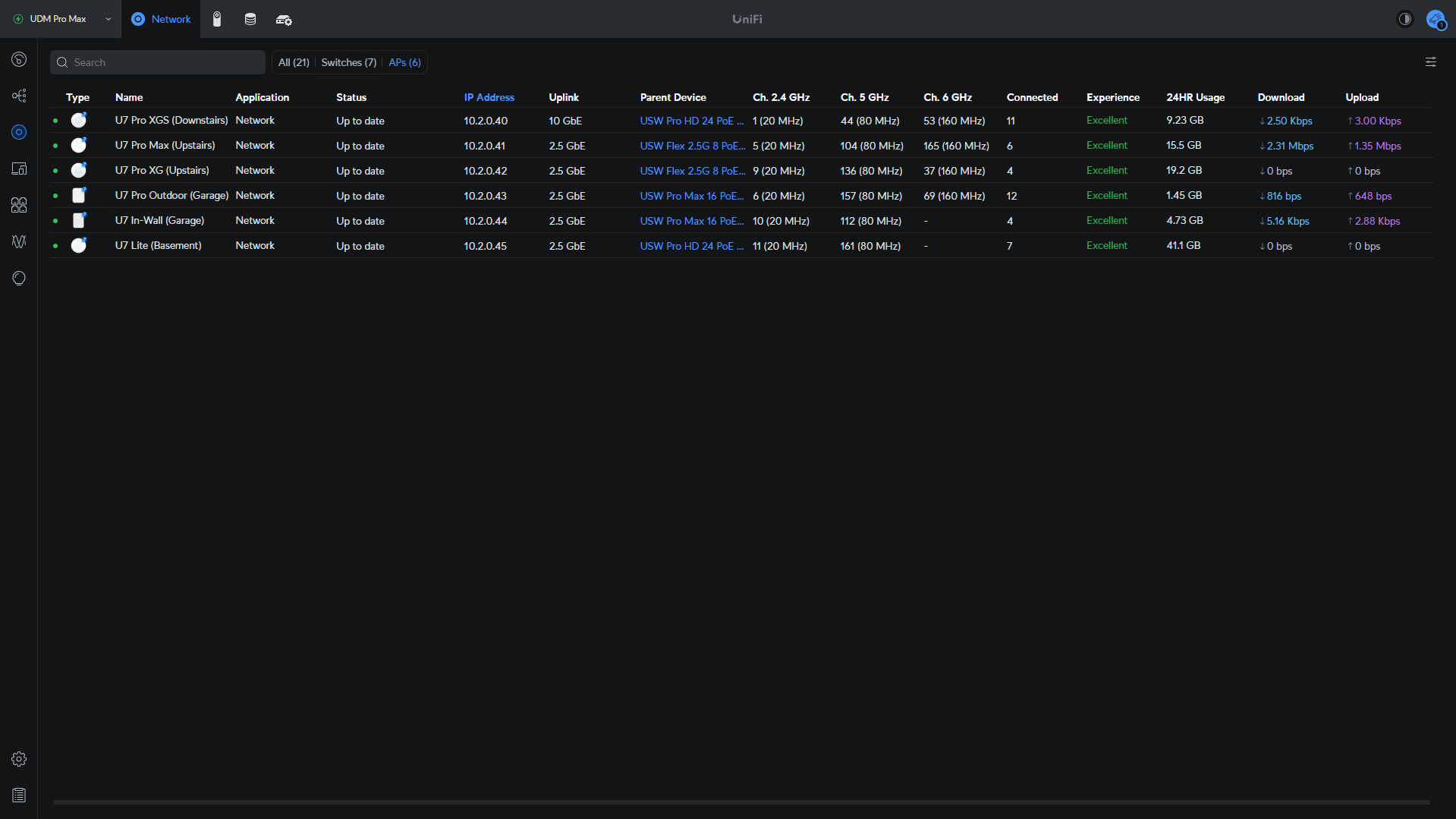Open the Client Devices sidebar icon
Screen dimensions: 1456x819
(19, 169)
